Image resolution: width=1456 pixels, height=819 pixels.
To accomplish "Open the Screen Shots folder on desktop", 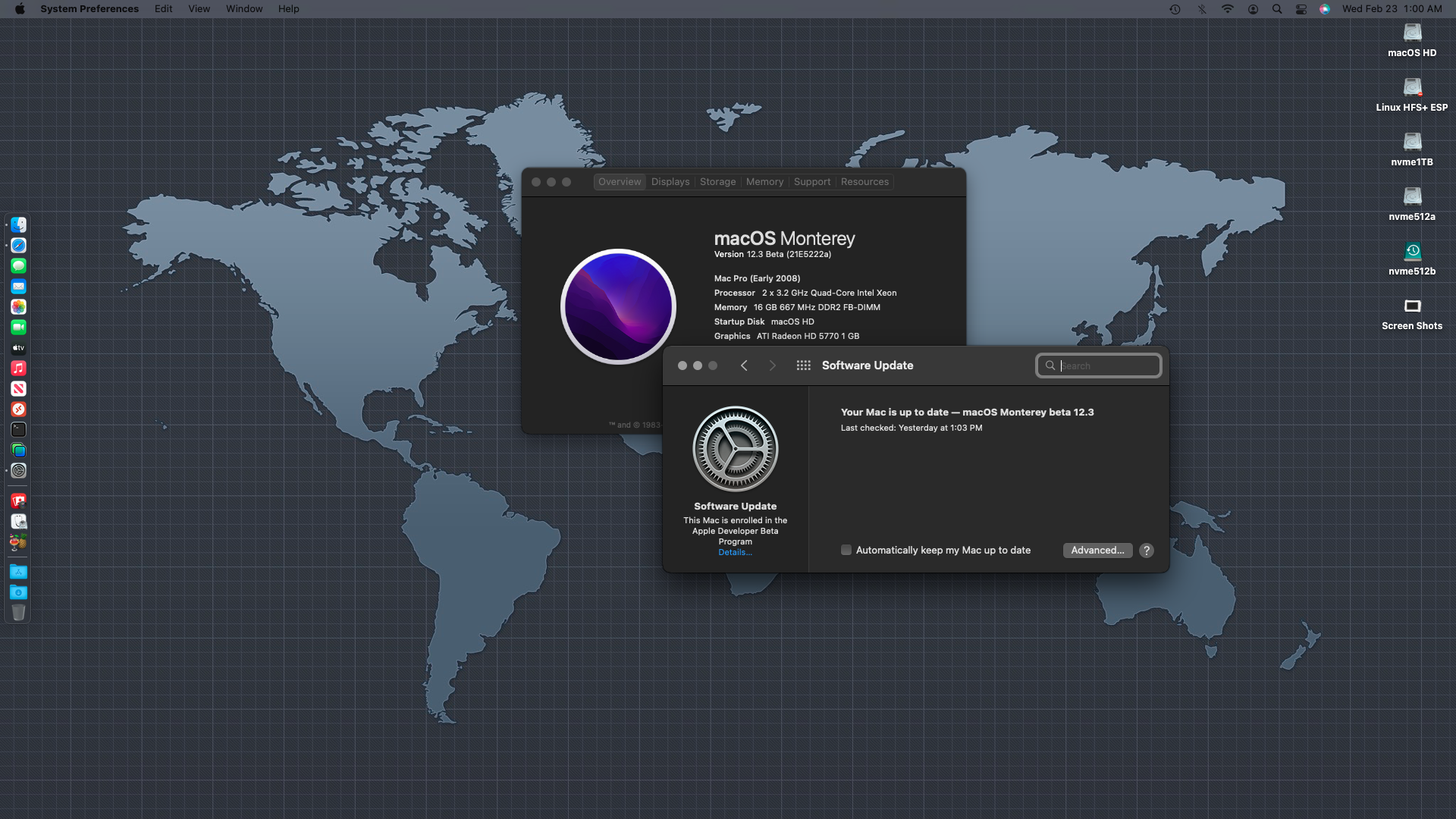I will pos(1412,306).
